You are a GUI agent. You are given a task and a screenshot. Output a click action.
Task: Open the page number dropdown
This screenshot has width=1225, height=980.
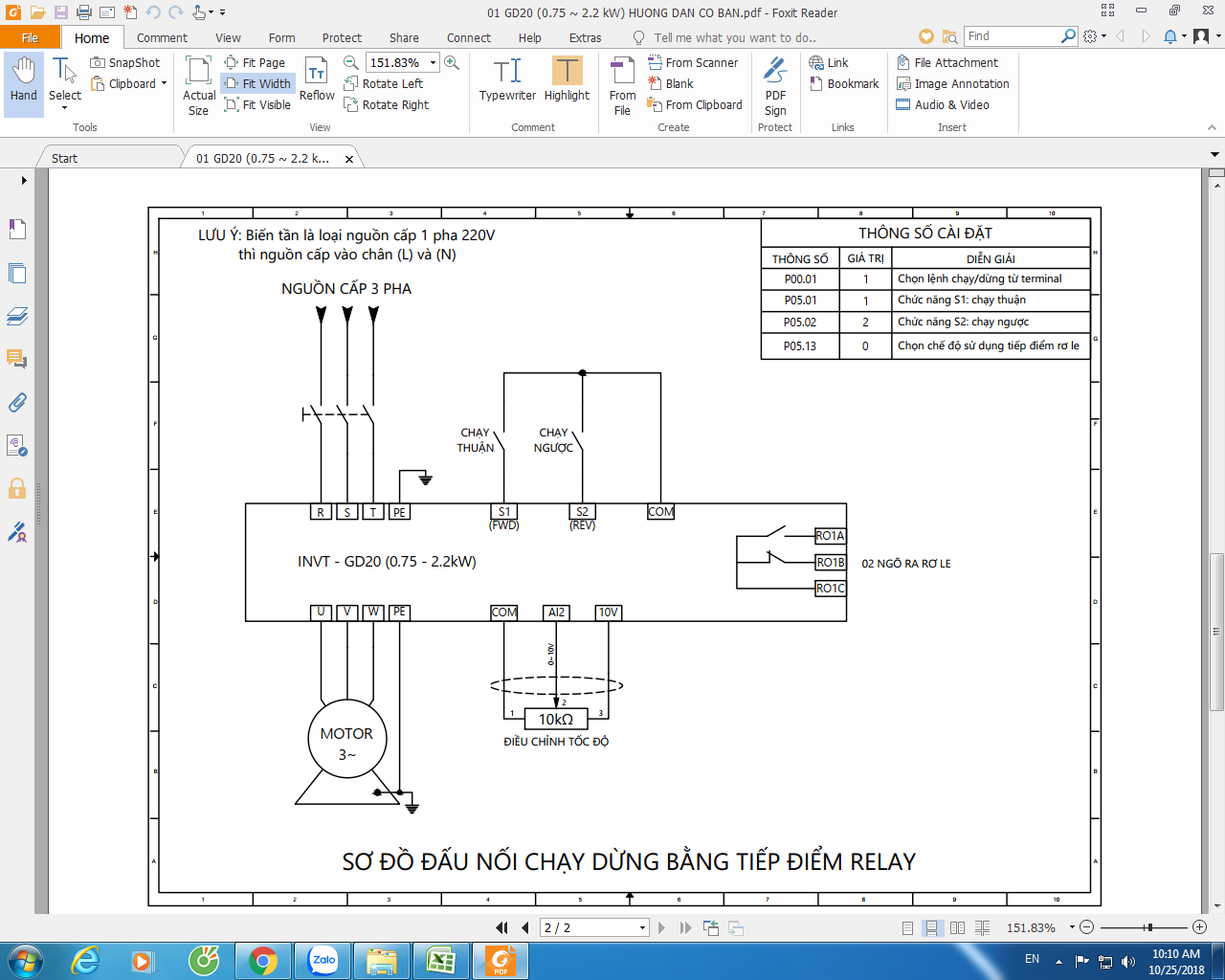click(642, 927)
